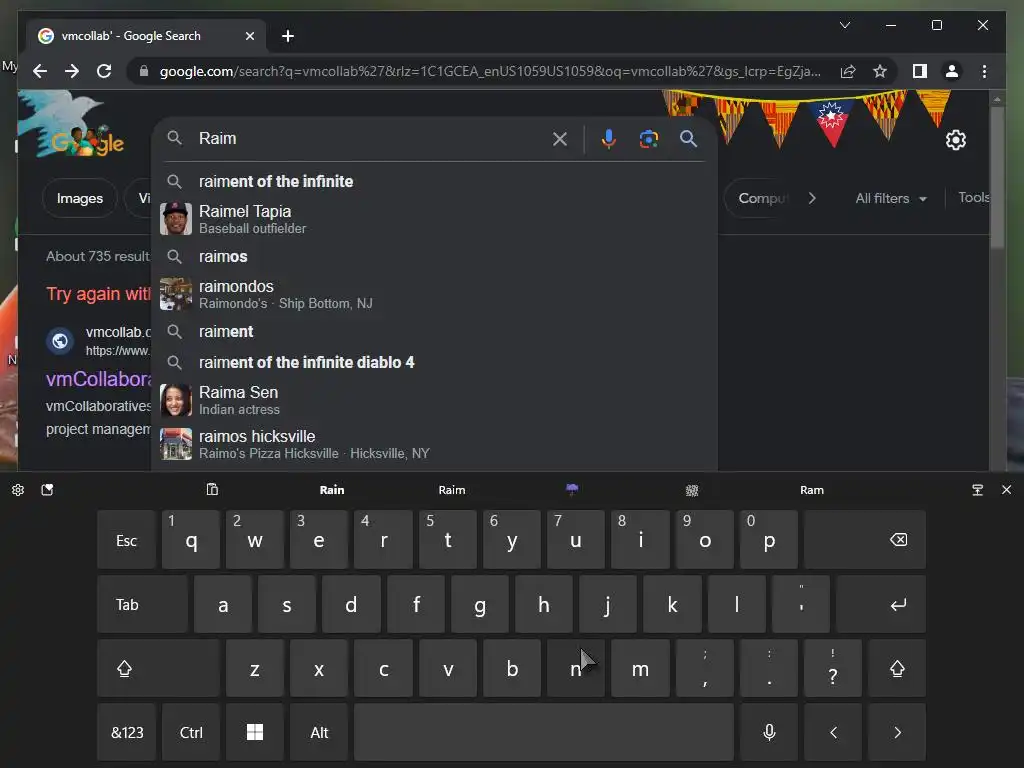
Task: Open the All filters dropdown
Action: coord(891,198)
